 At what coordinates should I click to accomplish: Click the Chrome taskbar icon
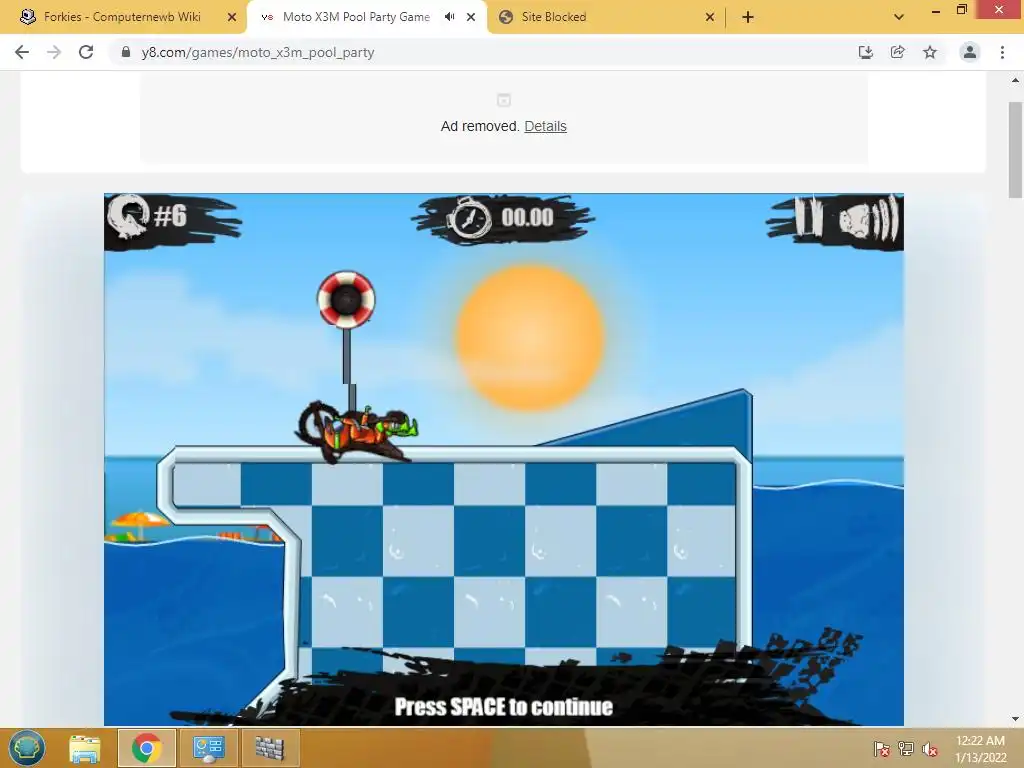pos(146,748)
